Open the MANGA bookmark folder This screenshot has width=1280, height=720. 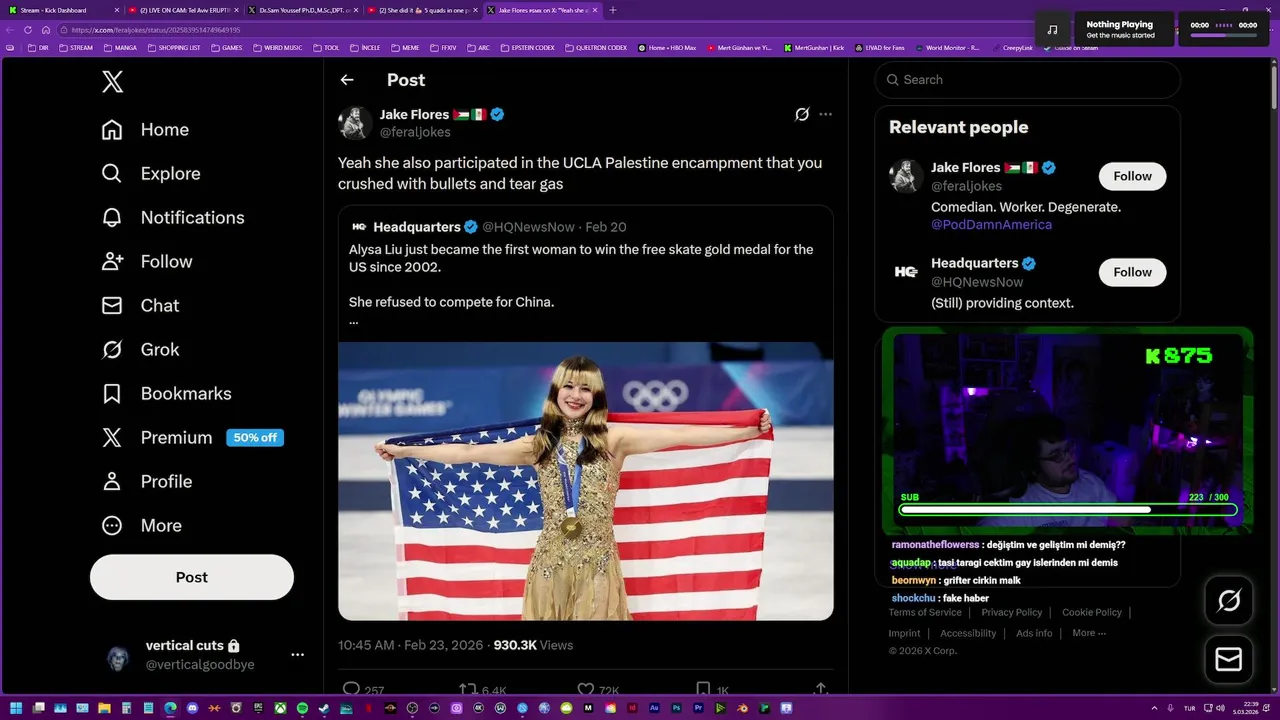click(120, 48)
